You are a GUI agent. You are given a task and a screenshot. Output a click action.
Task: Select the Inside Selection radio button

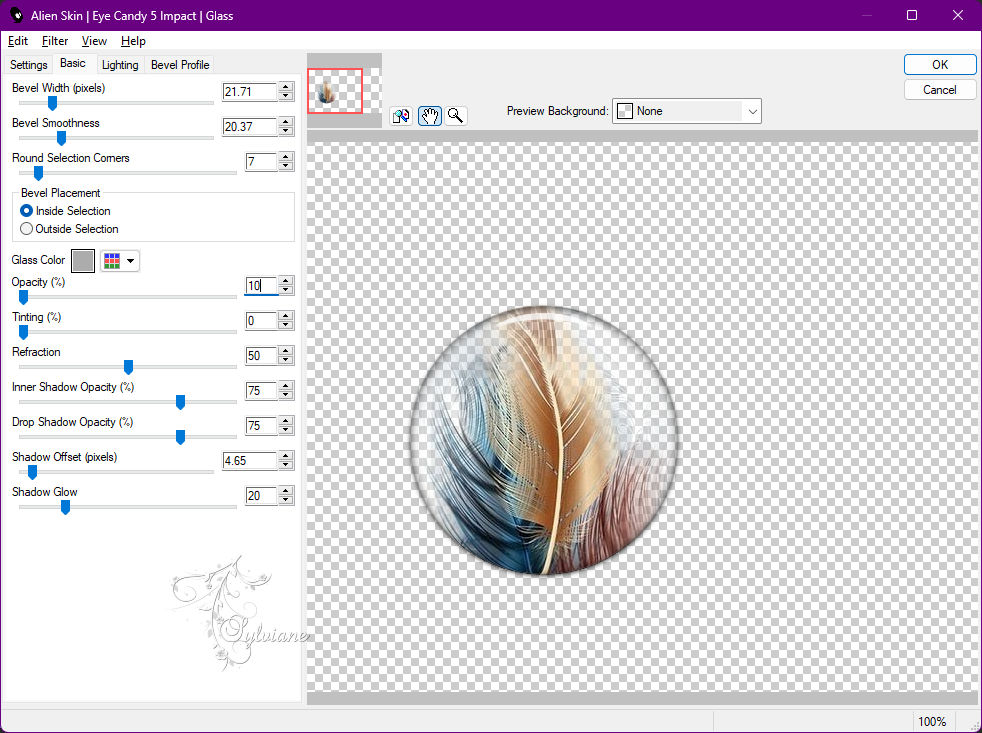26,211
